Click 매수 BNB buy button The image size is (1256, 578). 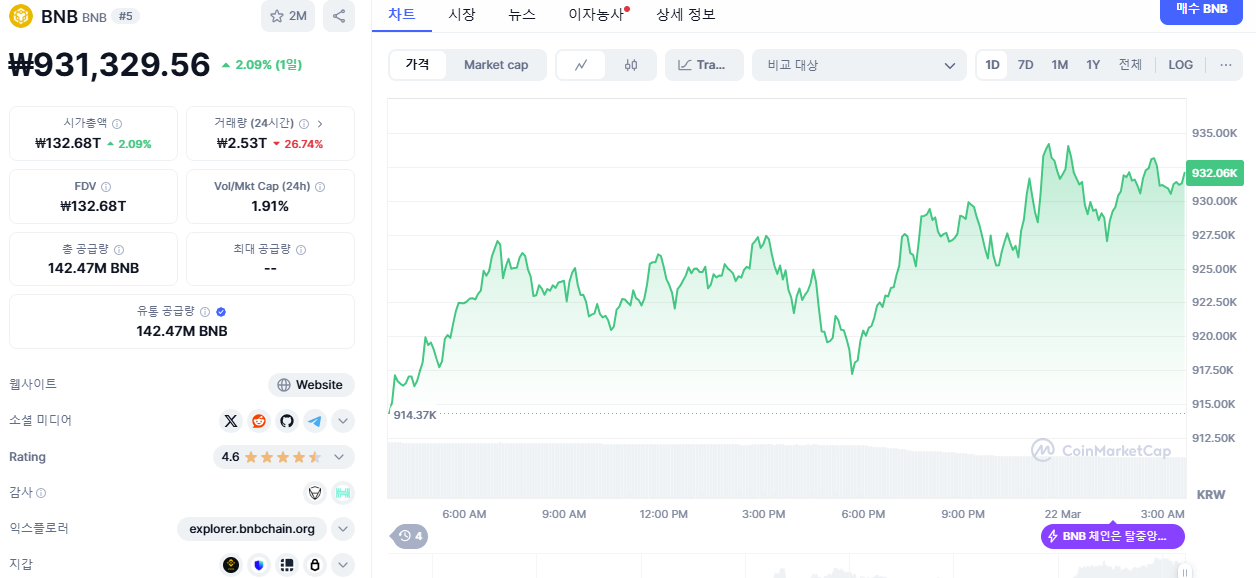(x=1201, y=10)
